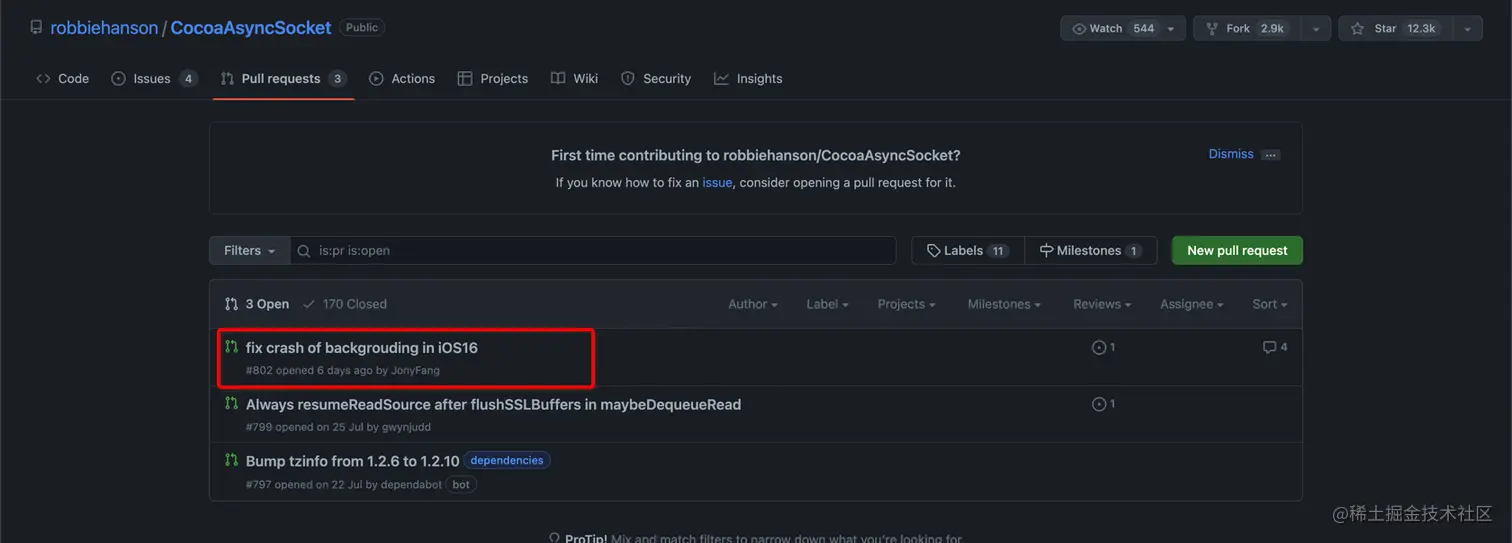Expand the Star lists dropdown arrow
This screenshot has width=1512, height=543.
coord(1468,29)
